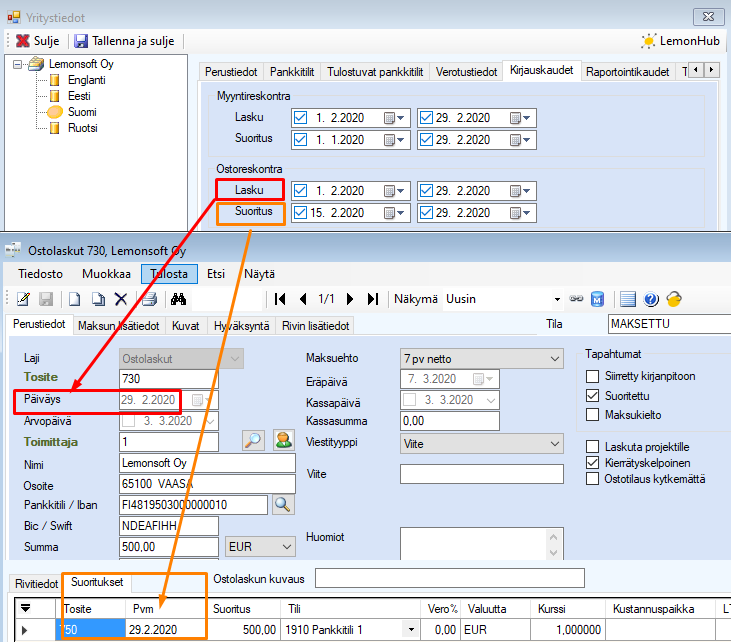Open EUR currency dropdown
The width and height of the screenshot is (731, 642).
[x=287, y=546]
